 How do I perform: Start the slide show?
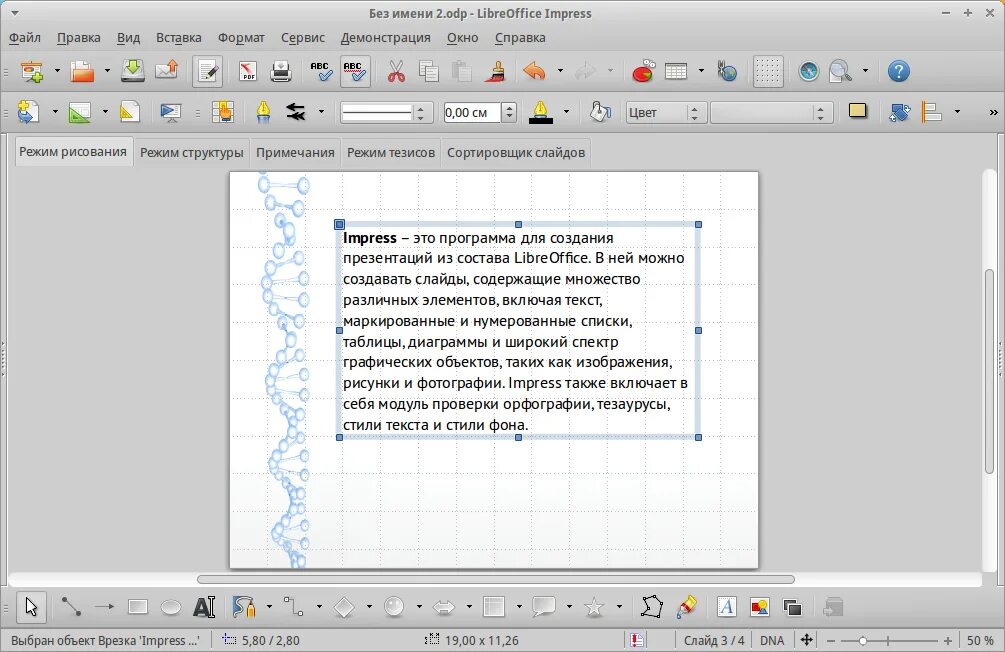point(170,112)
